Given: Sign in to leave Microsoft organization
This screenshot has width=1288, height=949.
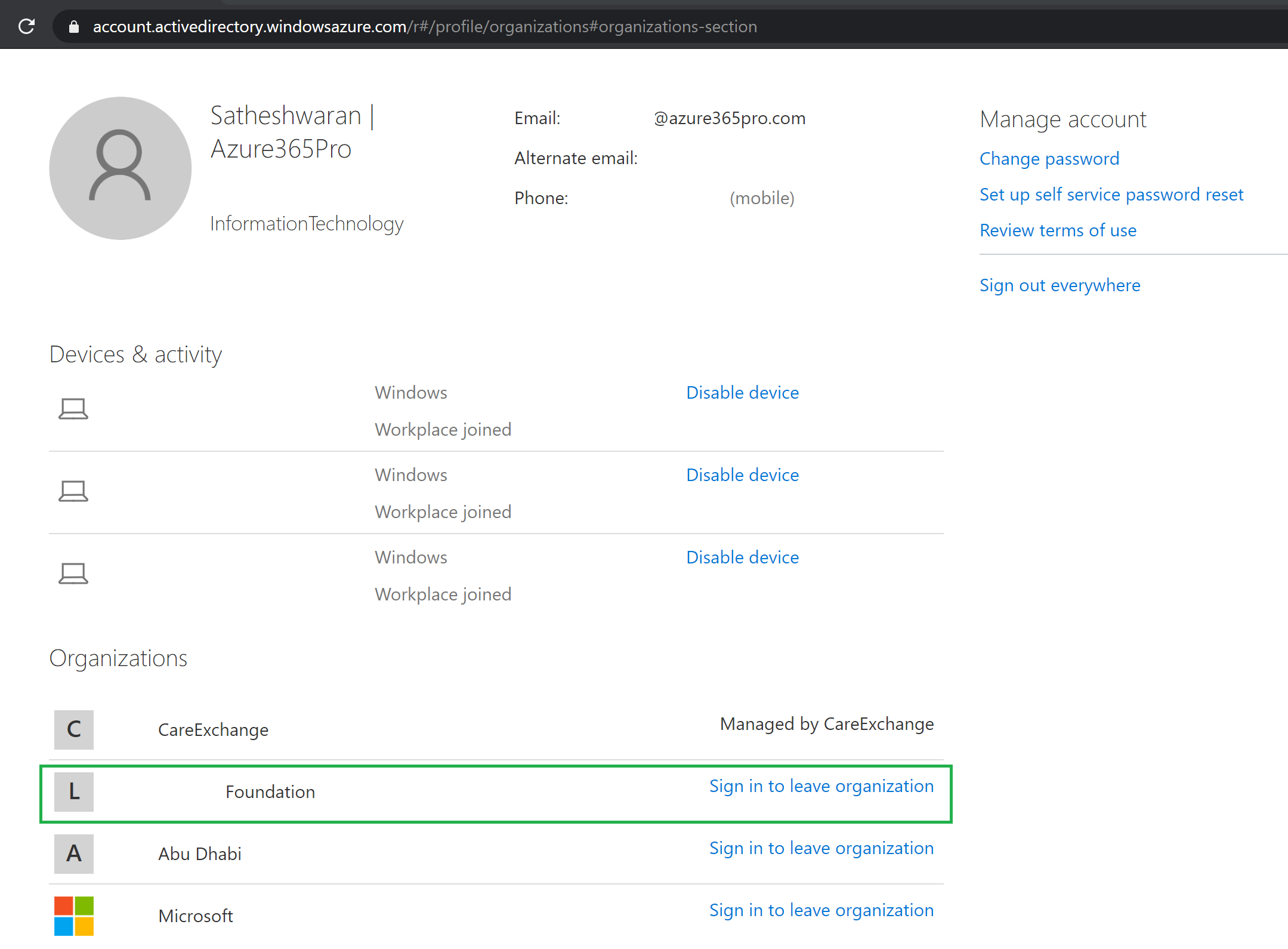Looking at the screenshot, I should click(x=821, y=910).
